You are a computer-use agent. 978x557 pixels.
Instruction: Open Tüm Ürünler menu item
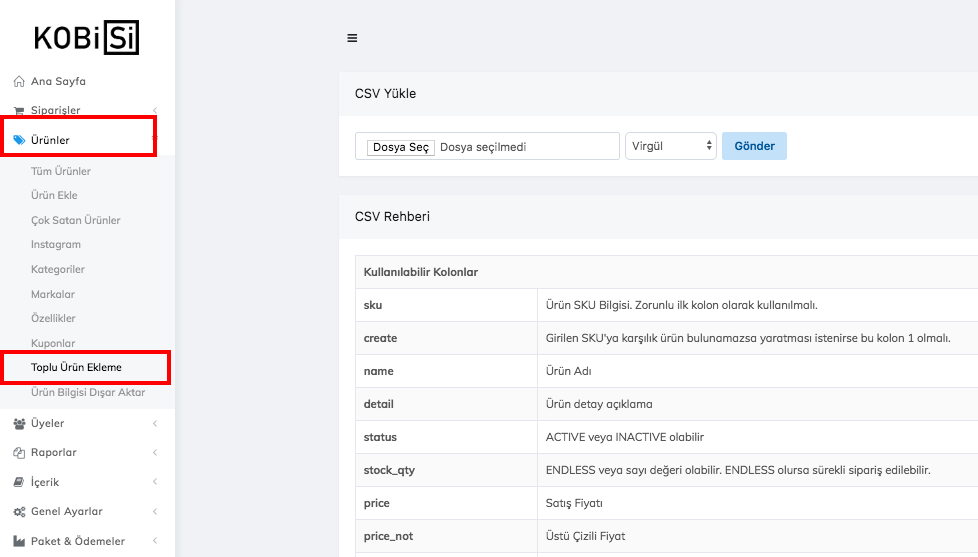[x=61, y=171]
